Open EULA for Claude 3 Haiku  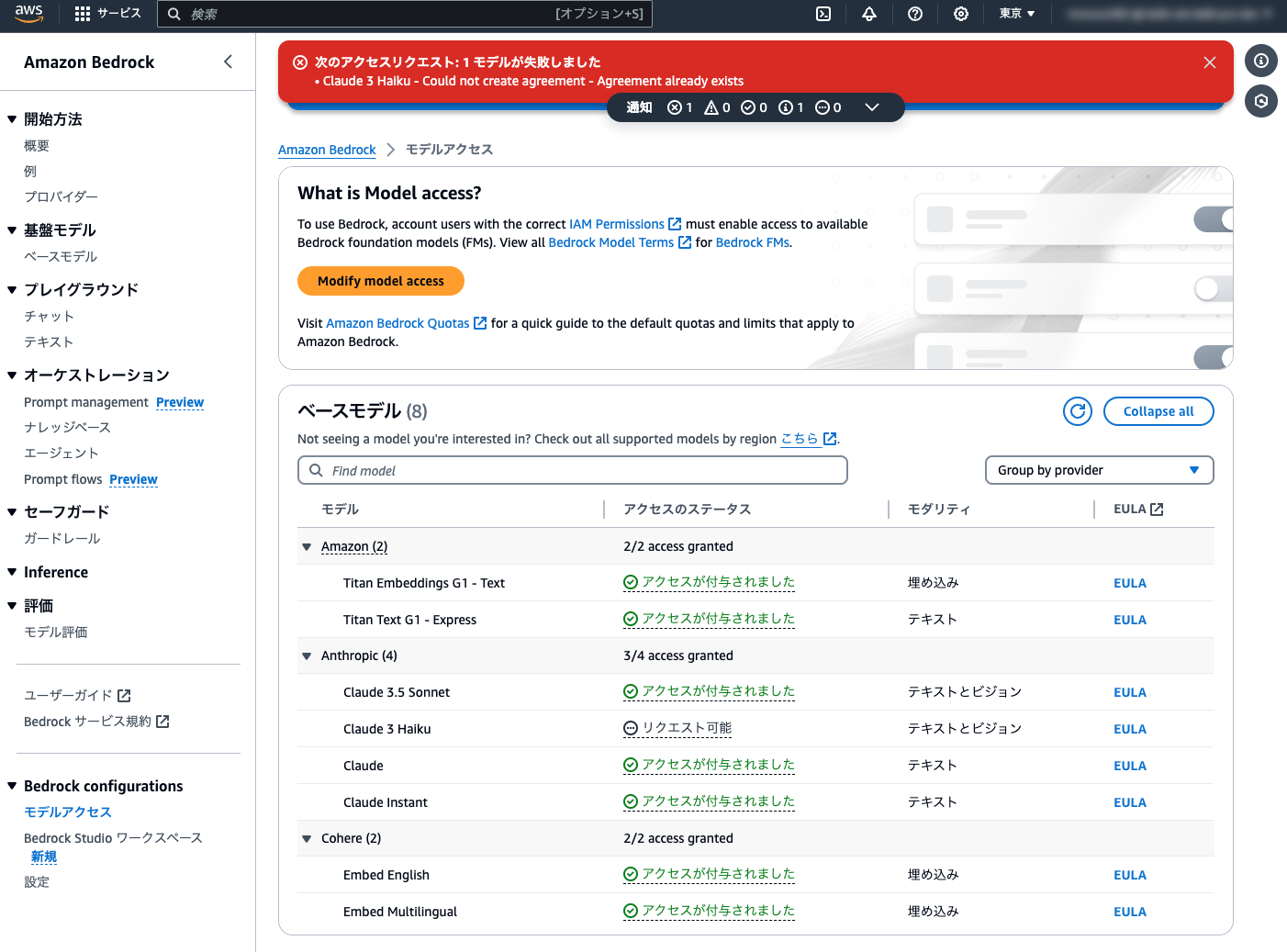pos(1130,729)
